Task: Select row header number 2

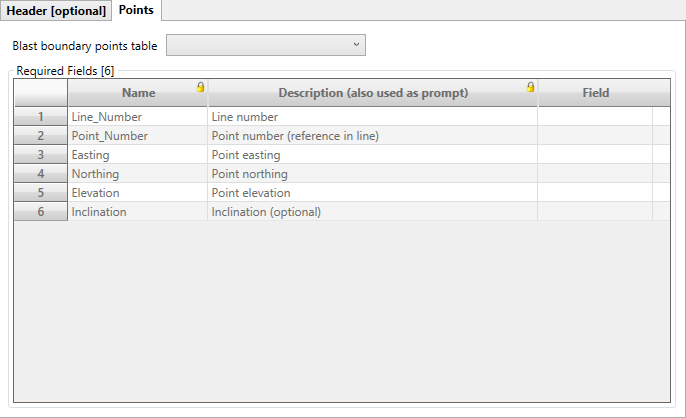Action: (40, 136)
